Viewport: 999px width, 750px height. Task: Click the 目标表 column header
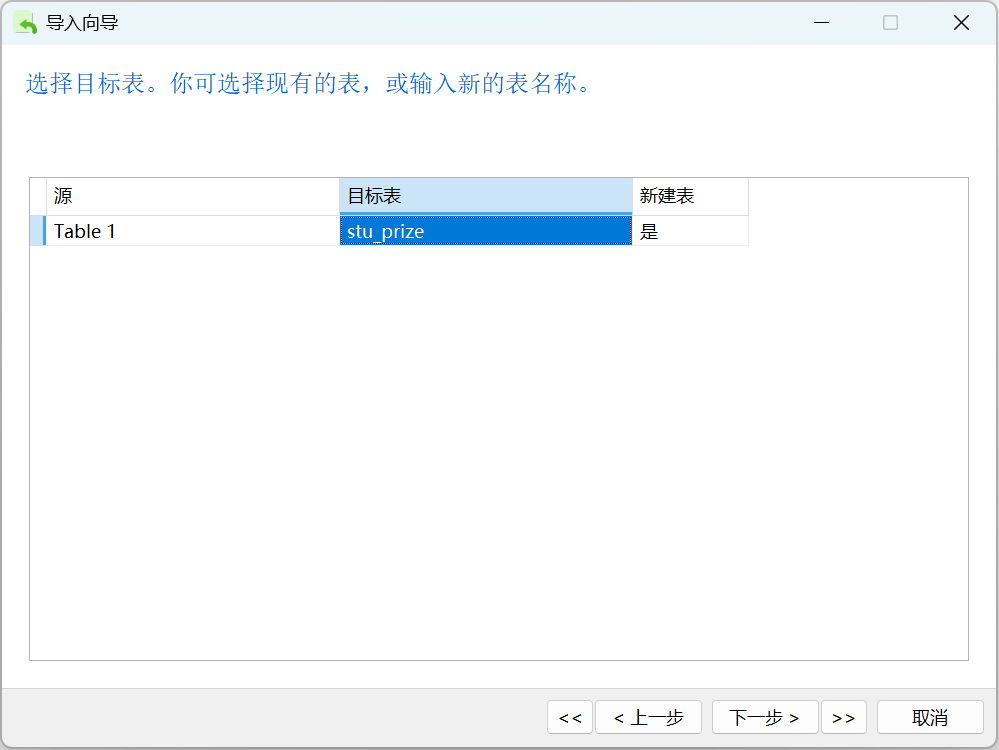(485, 196)
